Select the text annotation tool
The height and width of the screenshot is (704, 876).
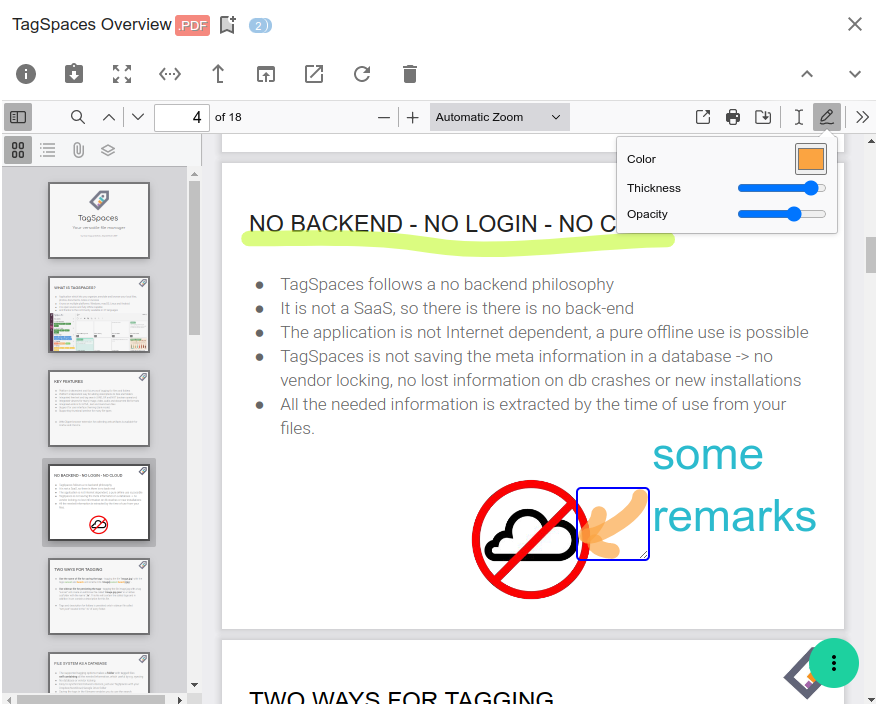[x=798, y=117]
